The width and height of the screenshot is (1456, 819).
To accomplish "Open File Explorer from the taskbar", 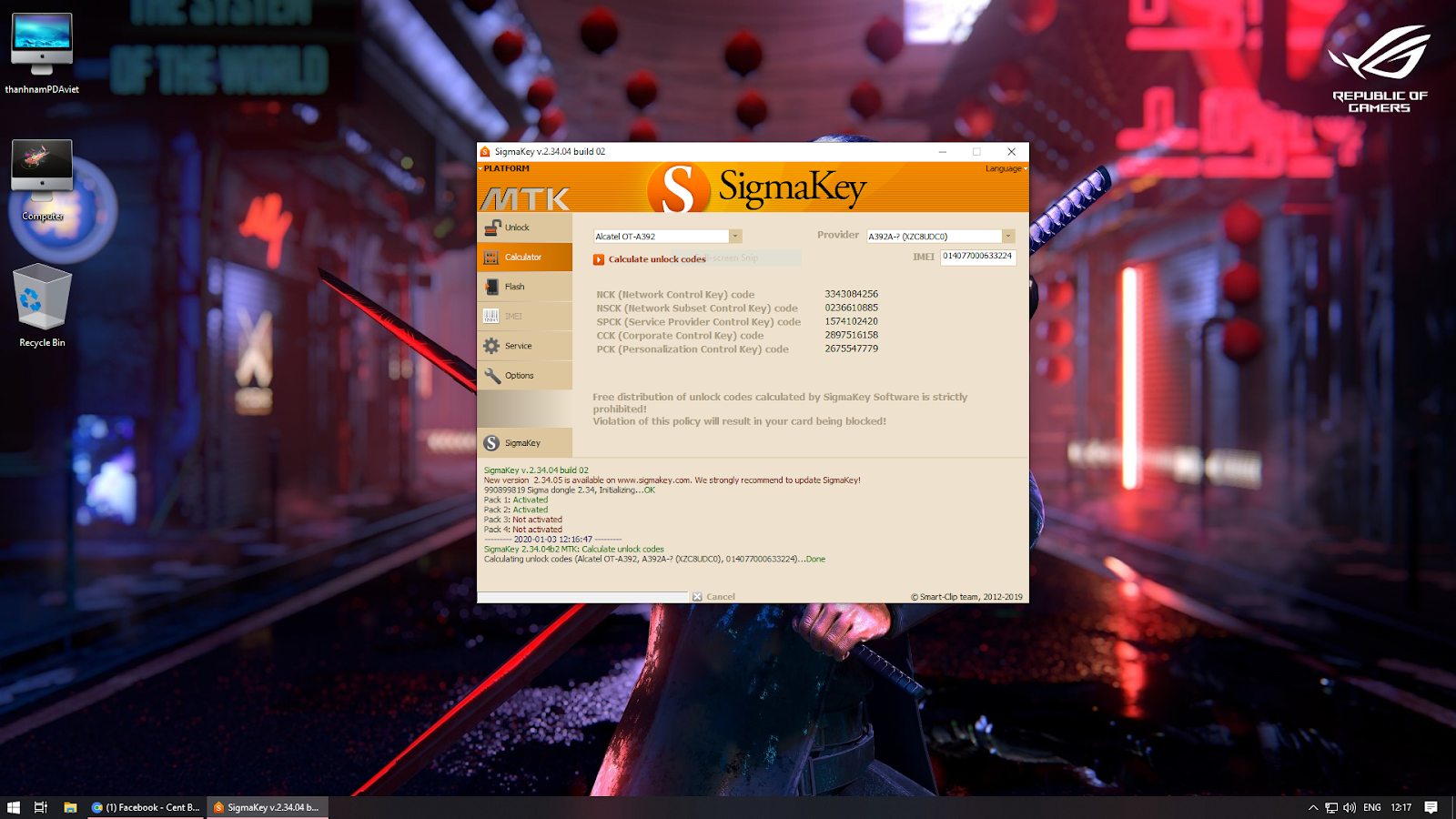I will point(70,807).
